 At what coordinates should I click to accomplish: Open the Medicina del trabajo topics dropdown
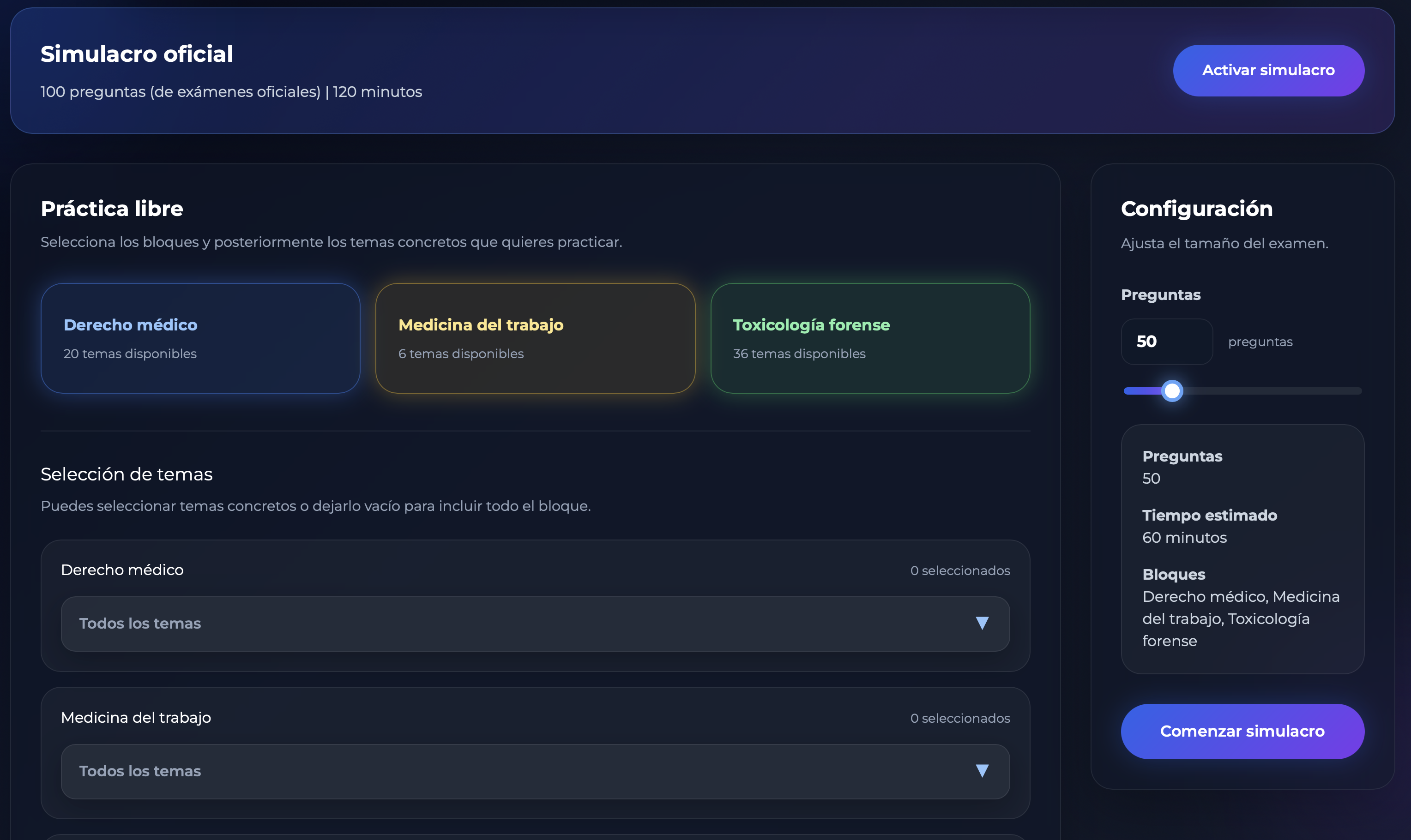point(535,771)
